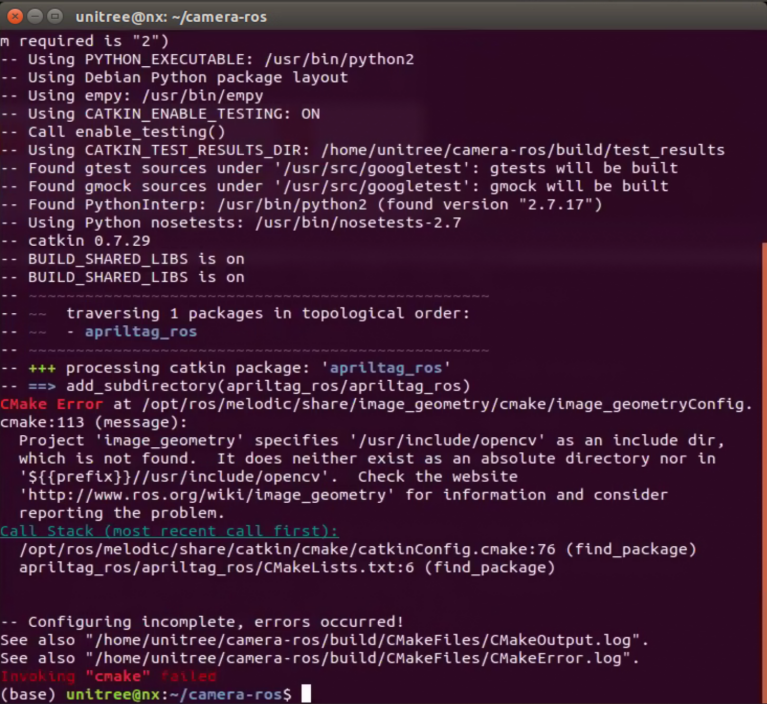Click the path '/usr/bin/empy'

pyautogui.click(x=203, y=96)
